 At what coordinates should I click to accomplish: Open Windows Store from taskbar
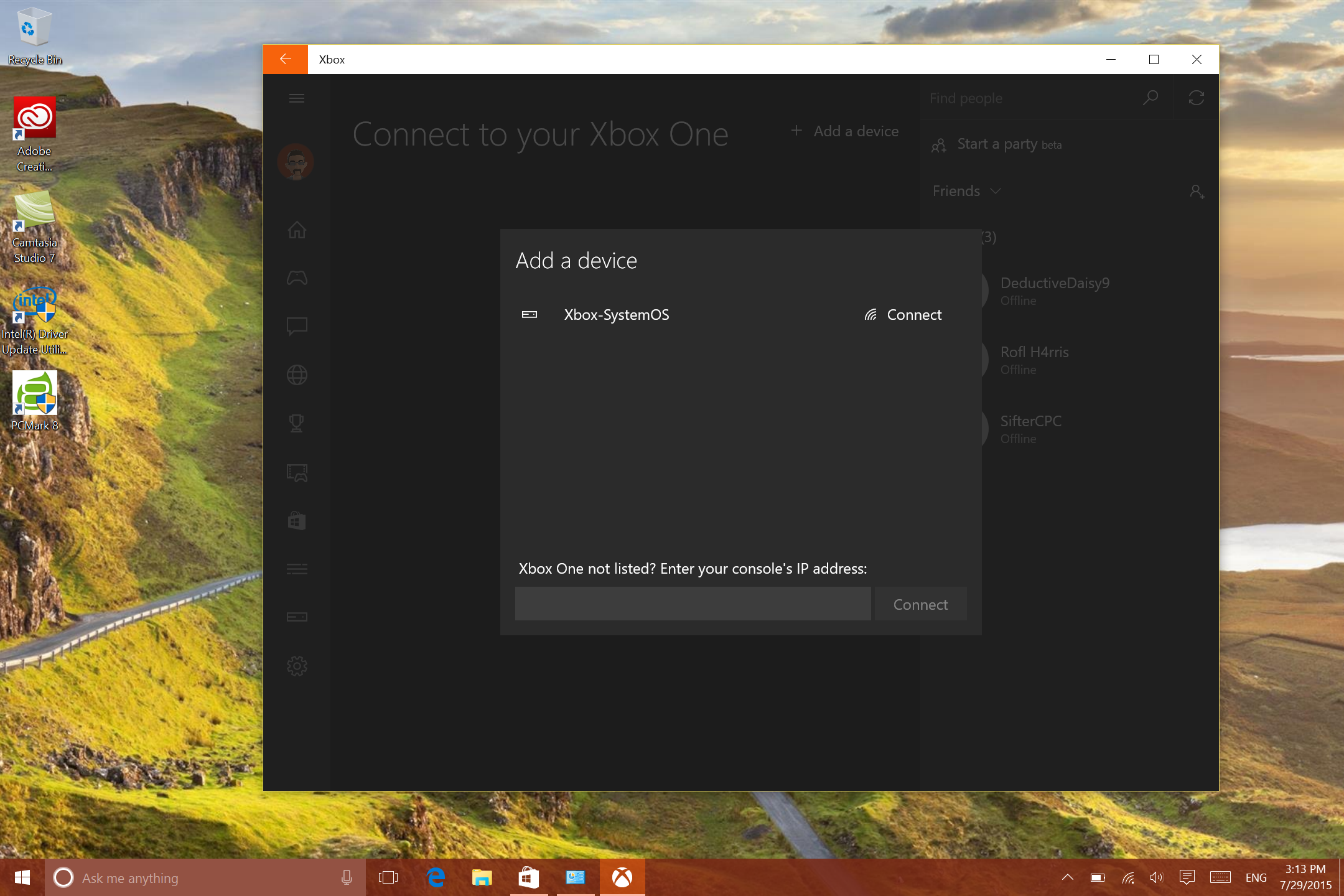tap(528, 878)
